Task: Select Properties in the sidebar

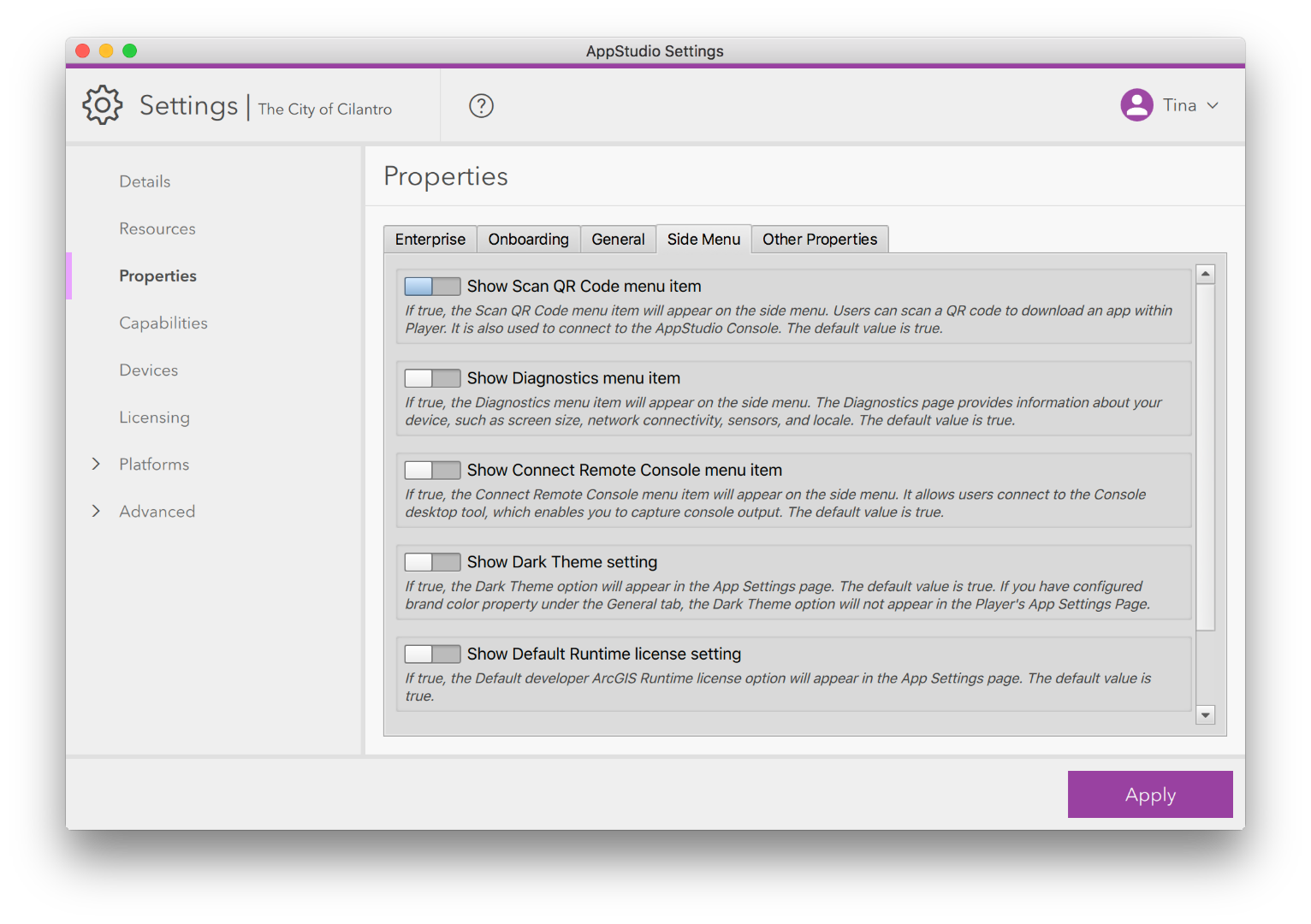Action: click(158, 275)
